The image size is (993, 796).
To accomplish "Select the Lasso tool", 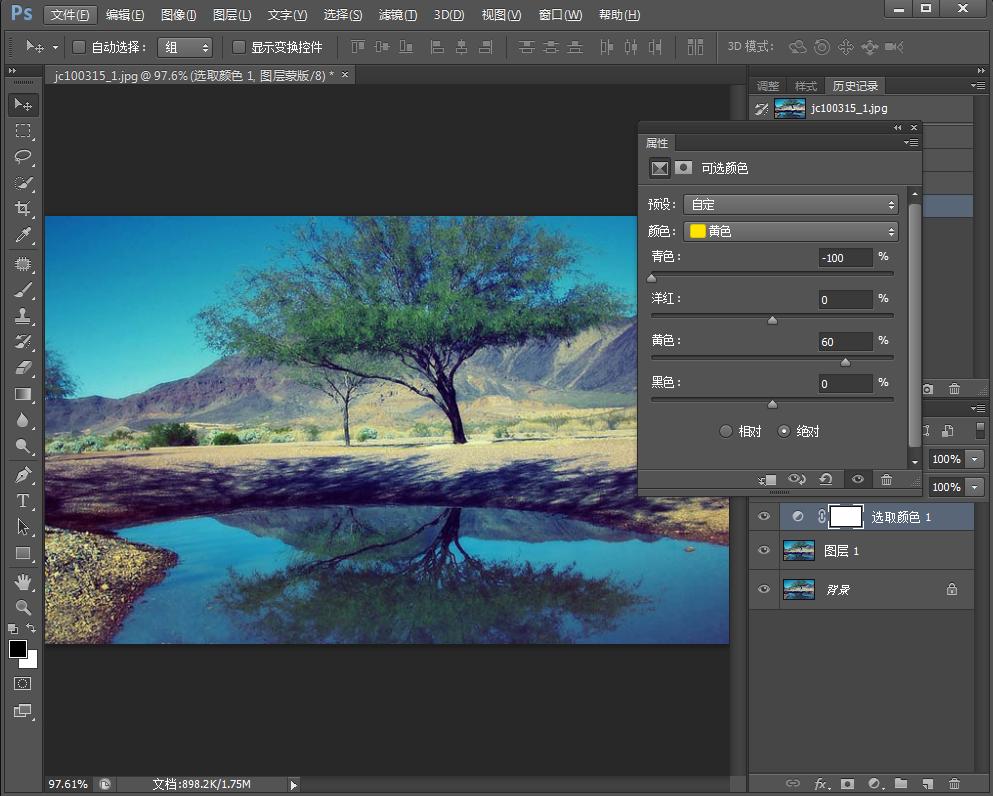I will pos(23,156).
